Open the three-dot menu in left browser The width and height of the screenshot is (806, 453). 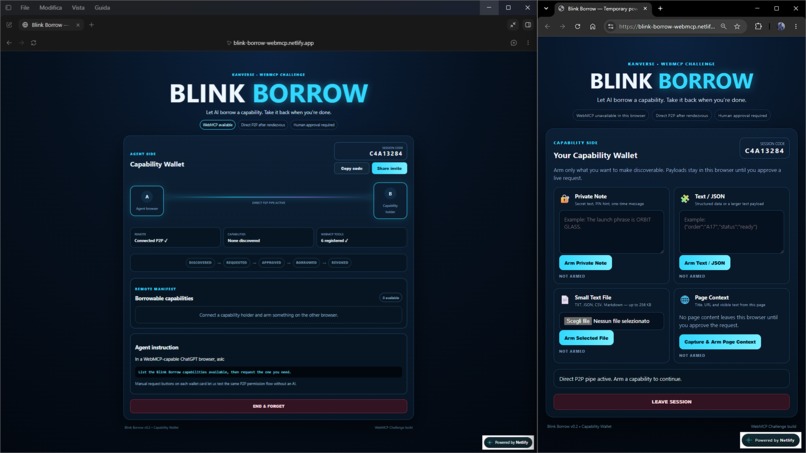tap(528, 43)
